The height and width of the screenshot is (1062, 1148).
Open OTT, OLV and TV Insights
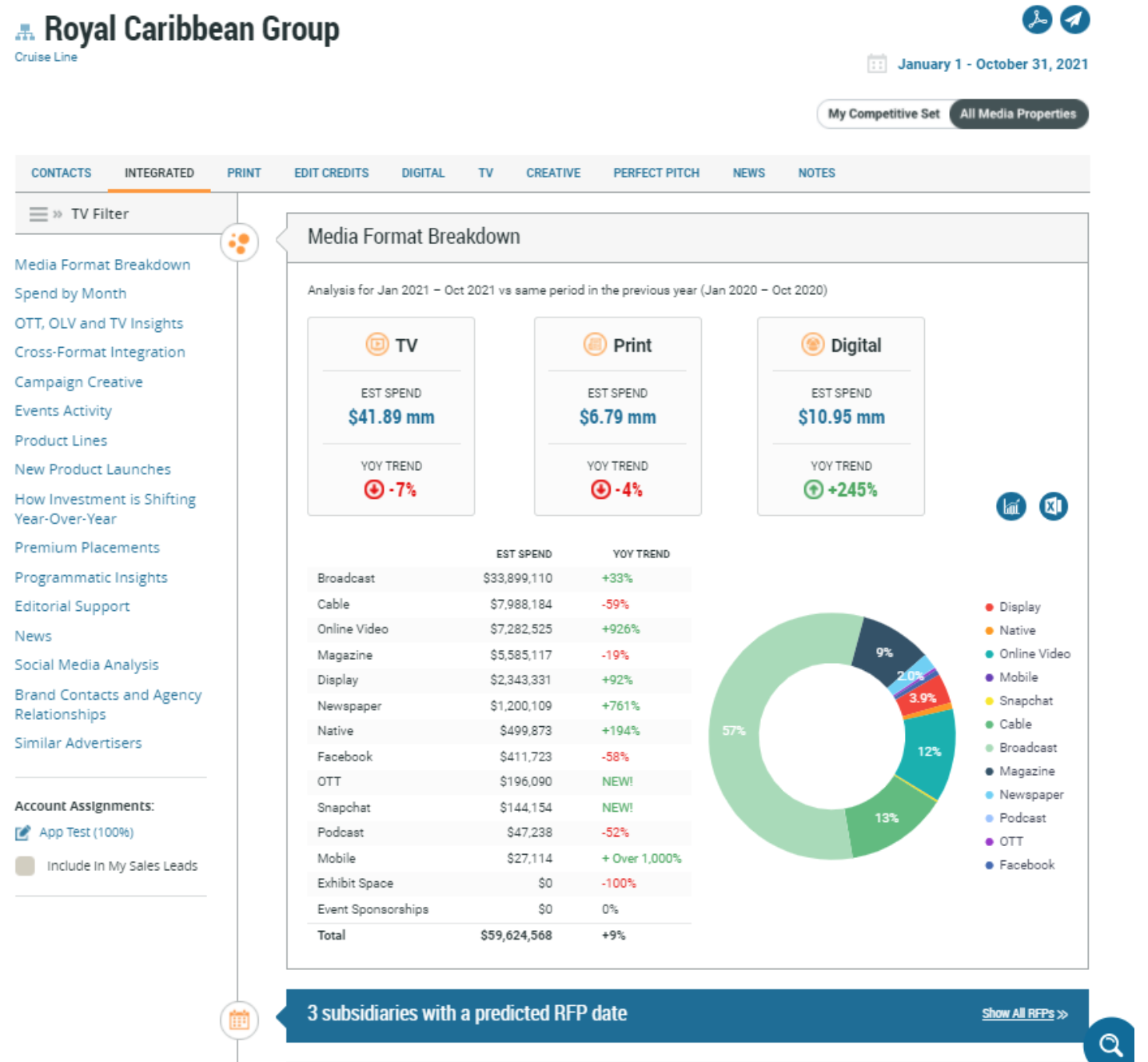click(98, 323)
